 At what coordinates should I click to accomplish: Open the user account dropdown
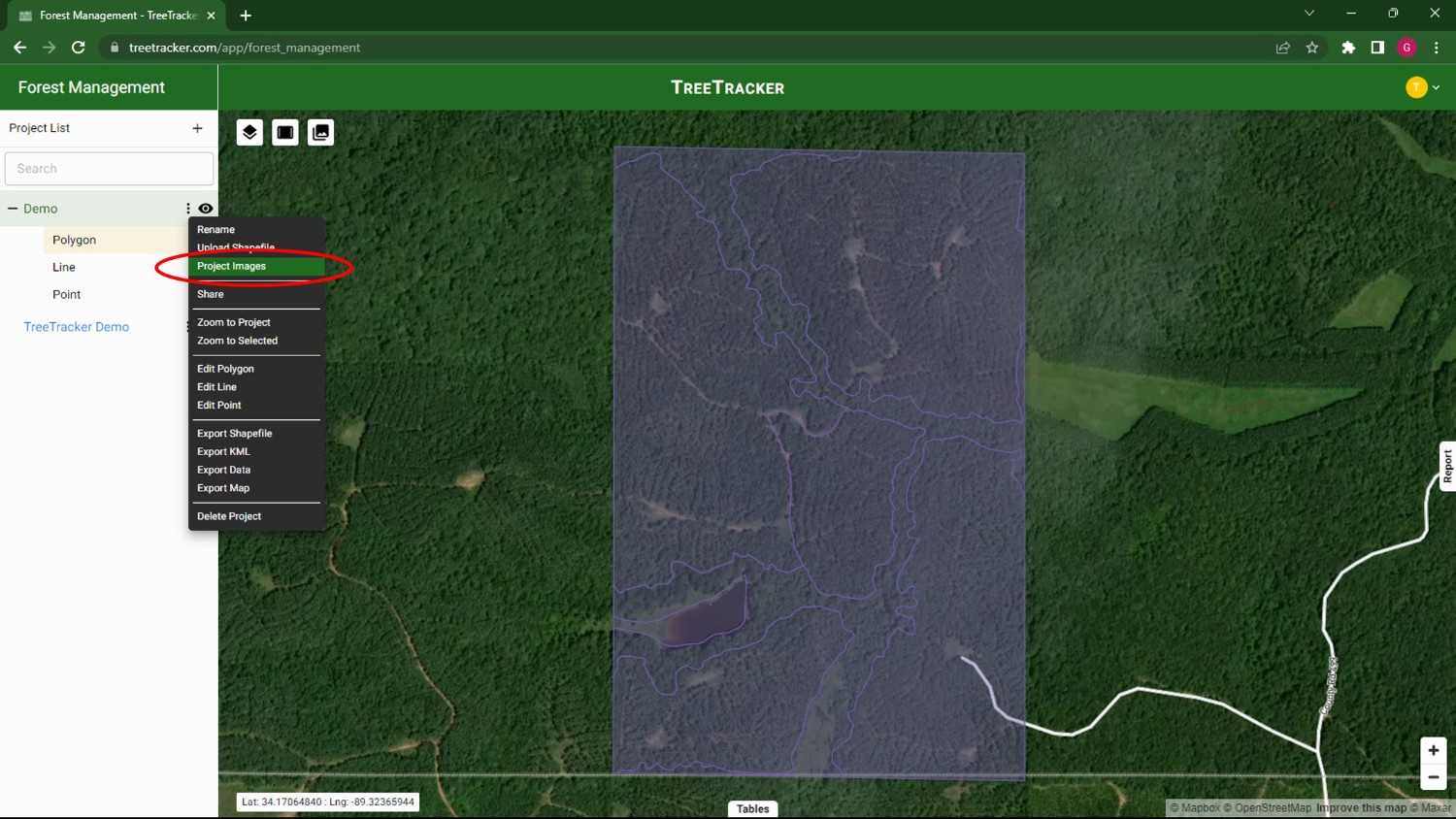pyautogui.click(x=1423, y=87)
